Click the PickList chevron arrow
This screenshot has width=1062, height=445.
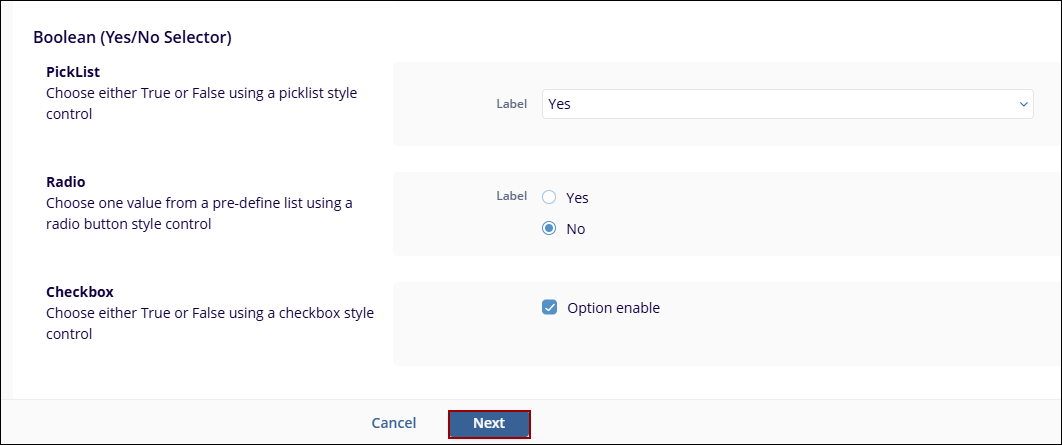click(x=1022, y=104)
